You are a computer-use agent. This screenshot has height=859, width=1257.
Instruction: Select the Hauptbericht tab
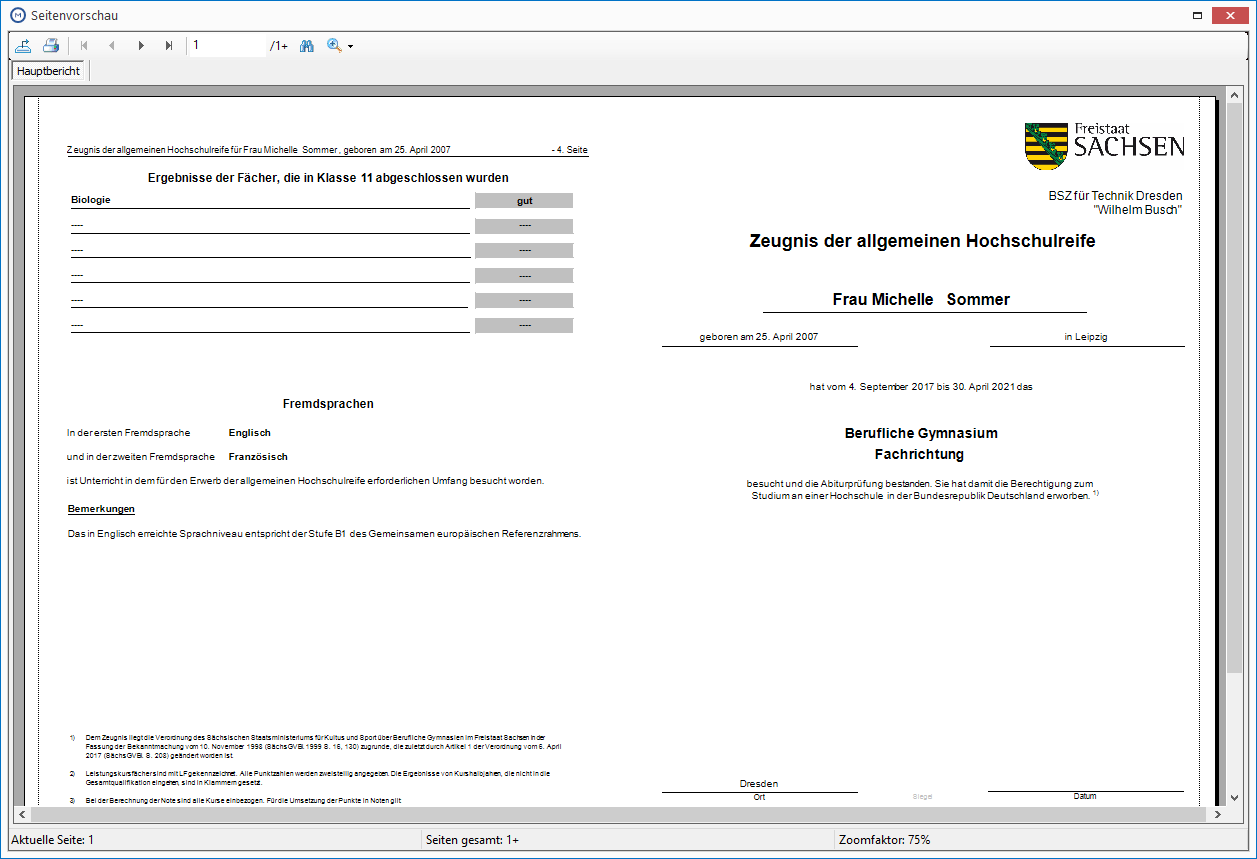point(49,71)
